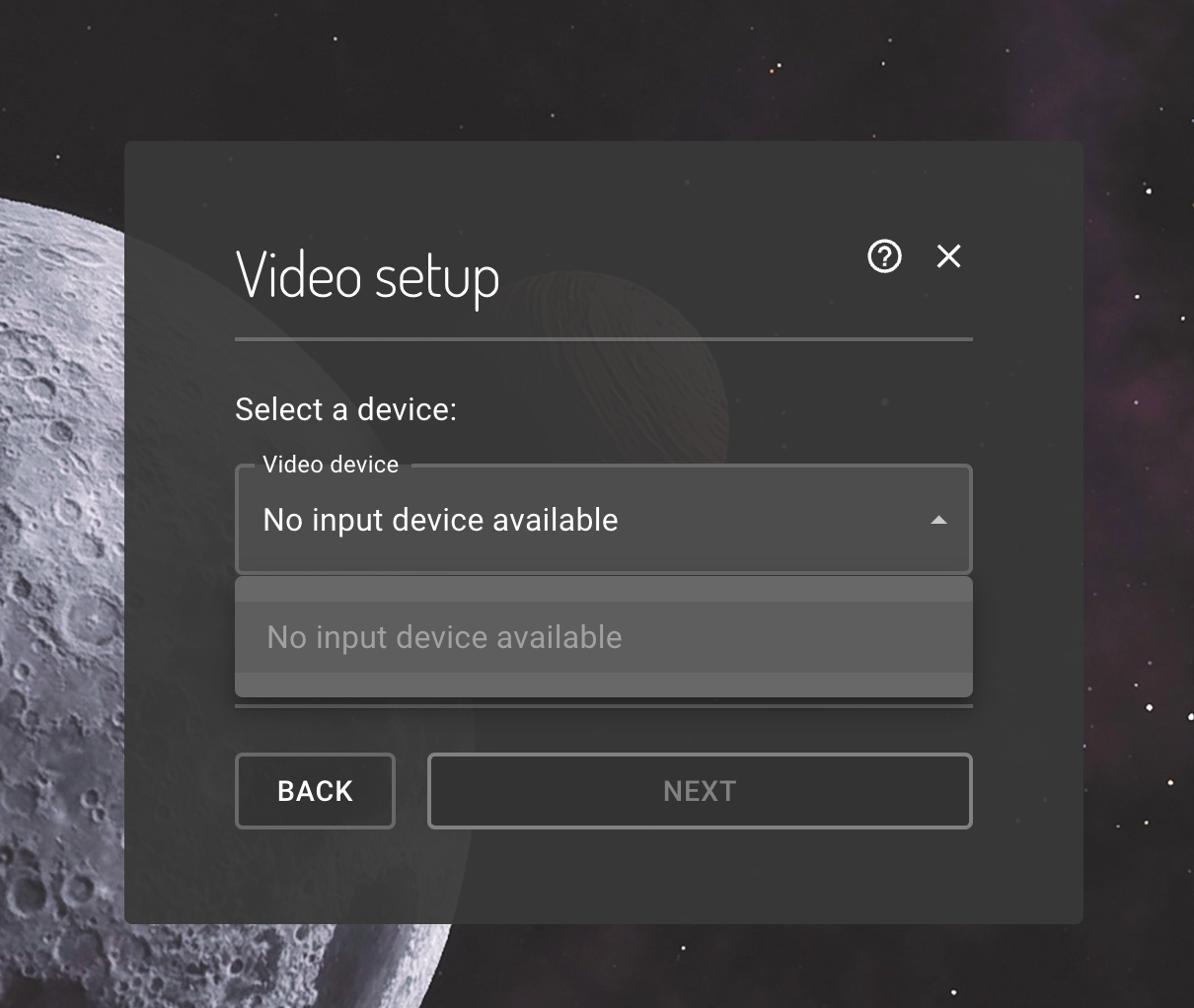This screenshot has height=1008, width=1194.
Task: Click the question mark beside the close icon
Action: pyautogui.click(x=884, y=256)
